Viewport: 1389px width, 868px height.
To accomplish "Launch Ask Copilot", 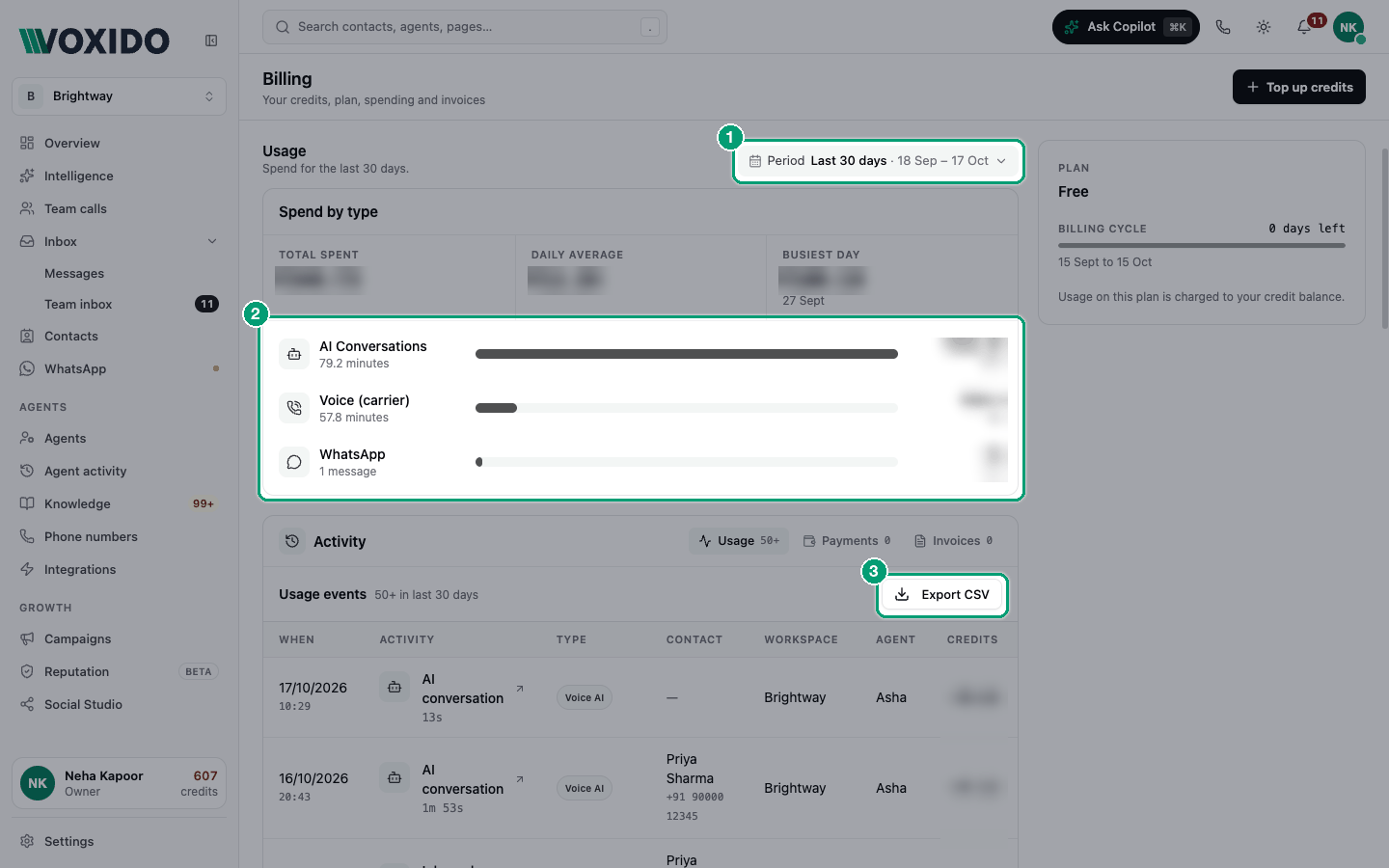I will point(1126,27).
